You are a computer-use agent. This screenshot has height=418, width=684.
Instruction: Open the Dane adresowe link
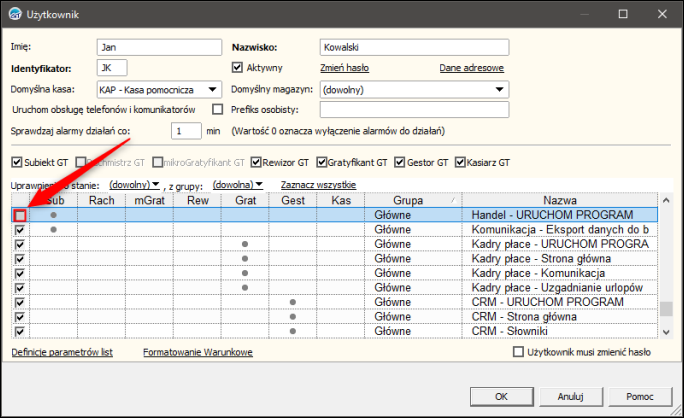[x=471, y=68]
